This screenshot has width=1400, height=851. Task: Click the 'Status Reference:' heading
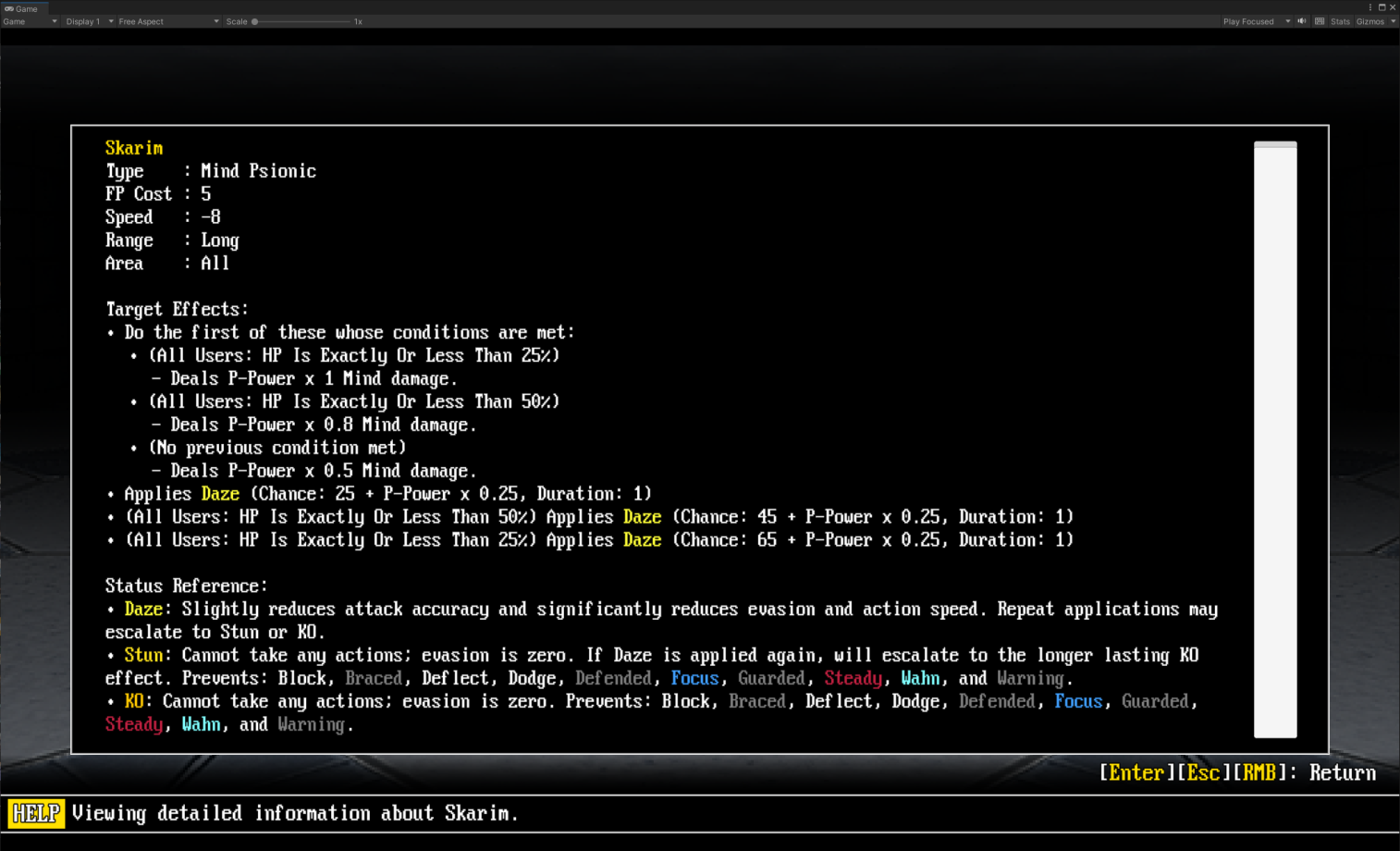point(187,586)
